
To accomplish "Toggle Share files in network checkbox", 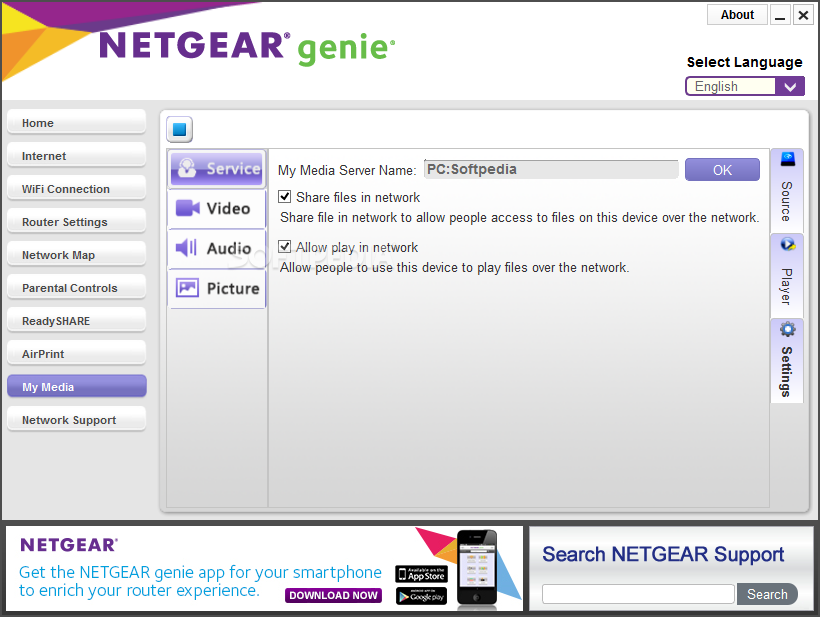I will [x=284, y=197].
